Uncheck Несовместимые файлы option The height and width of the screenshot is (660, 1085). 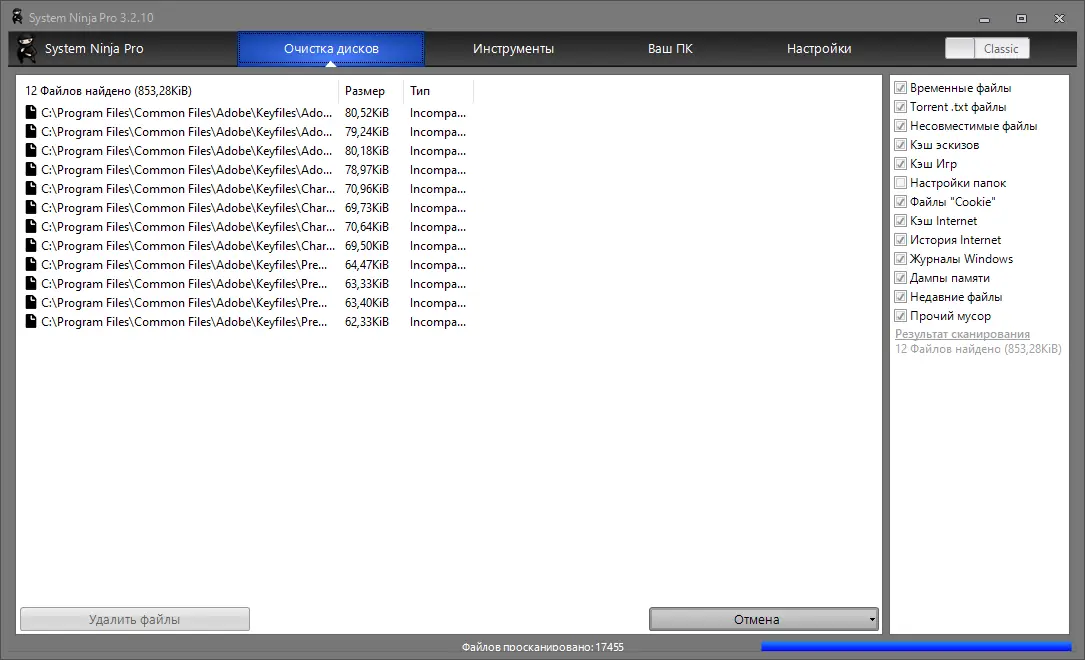tap(900, 125)
